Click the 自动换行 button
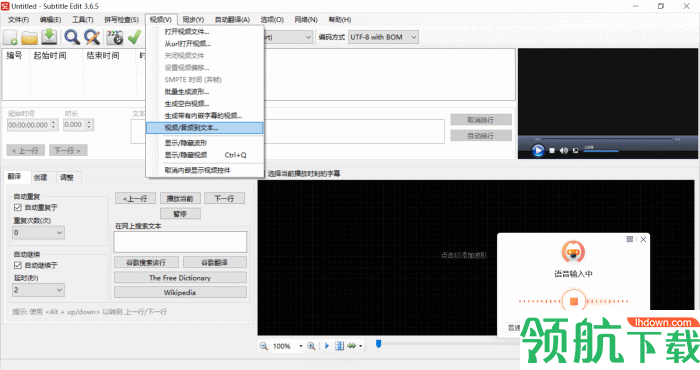 click(481, 136)
